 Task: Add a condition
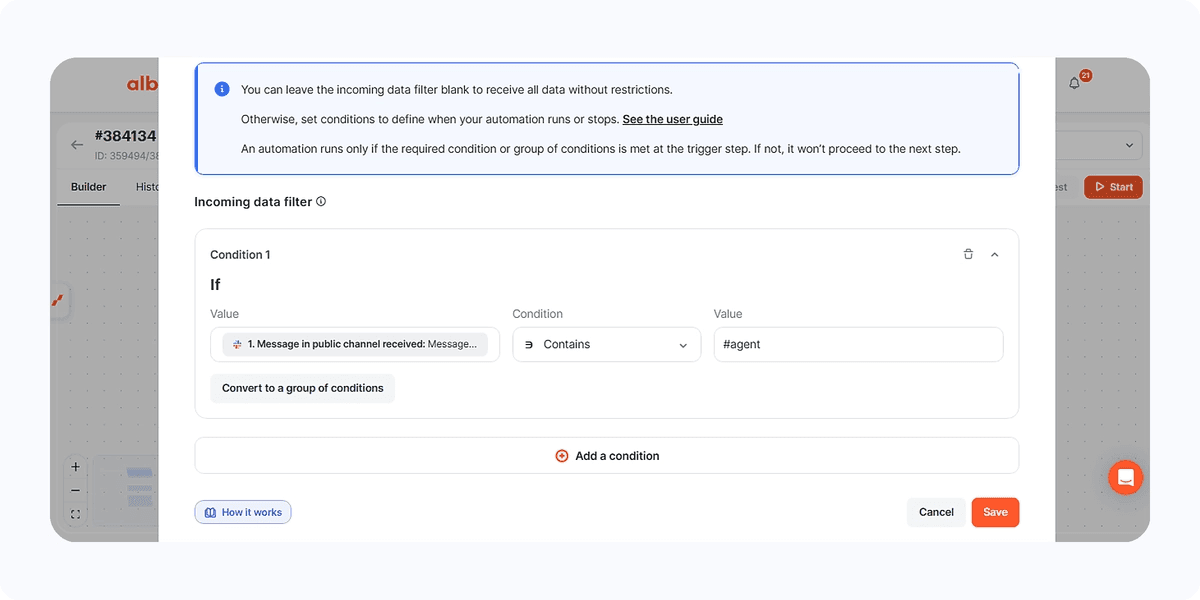[606, 455]
